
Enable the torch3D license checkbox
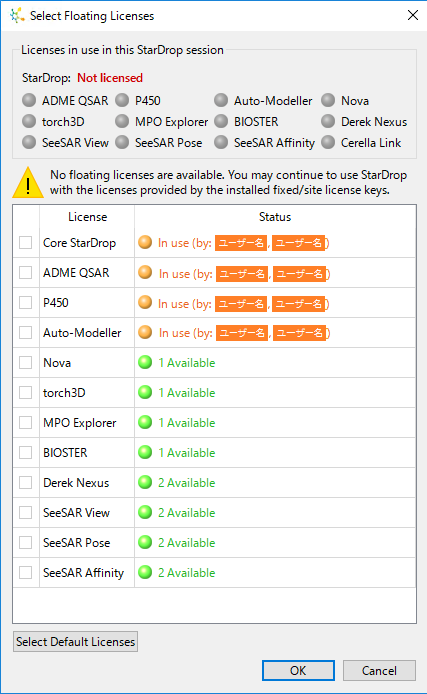pyautogui.click(x=26, y=393)
